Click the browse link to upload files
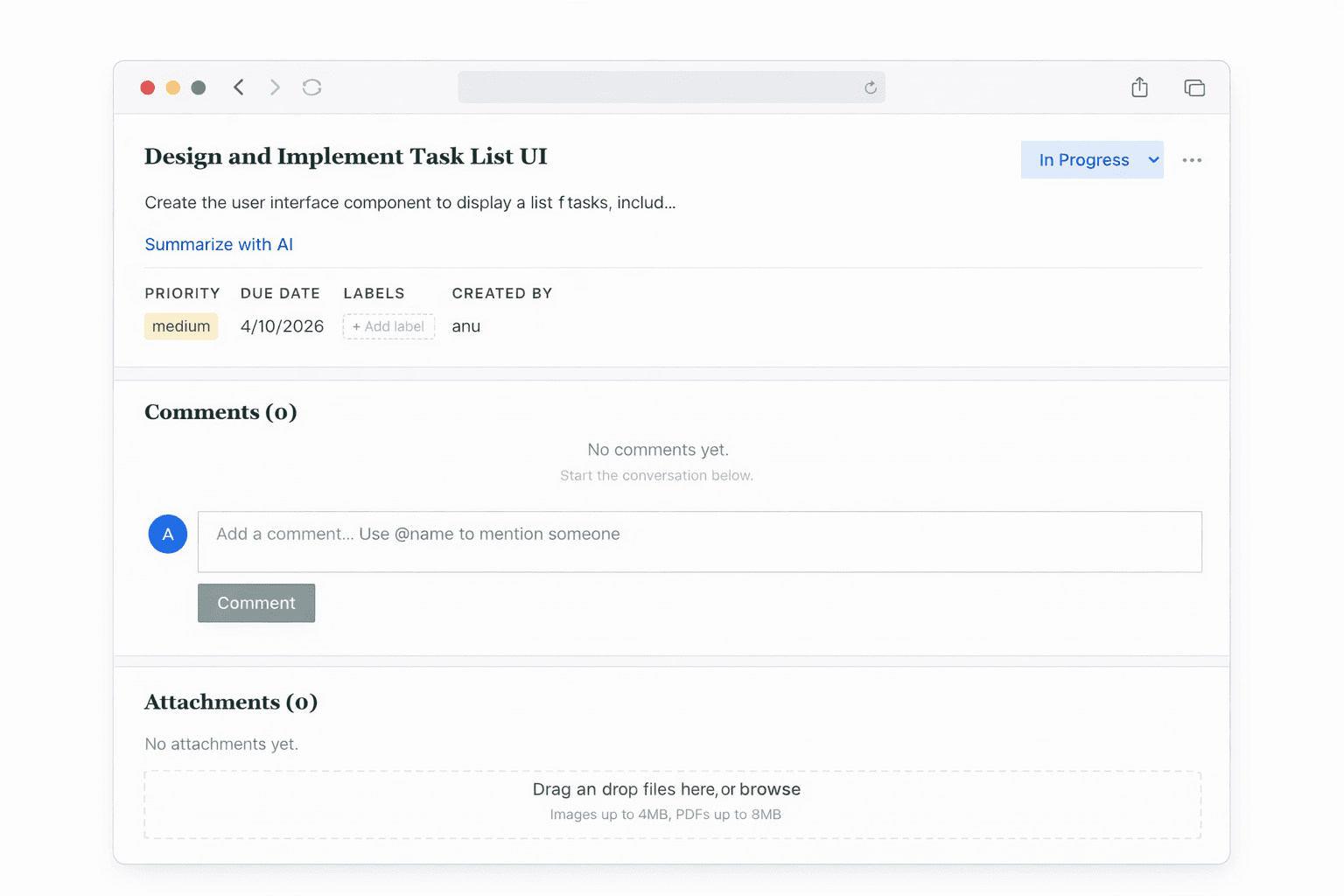Image resolution: width=1344 pixels, height=896 pixels. pos(771,788)
